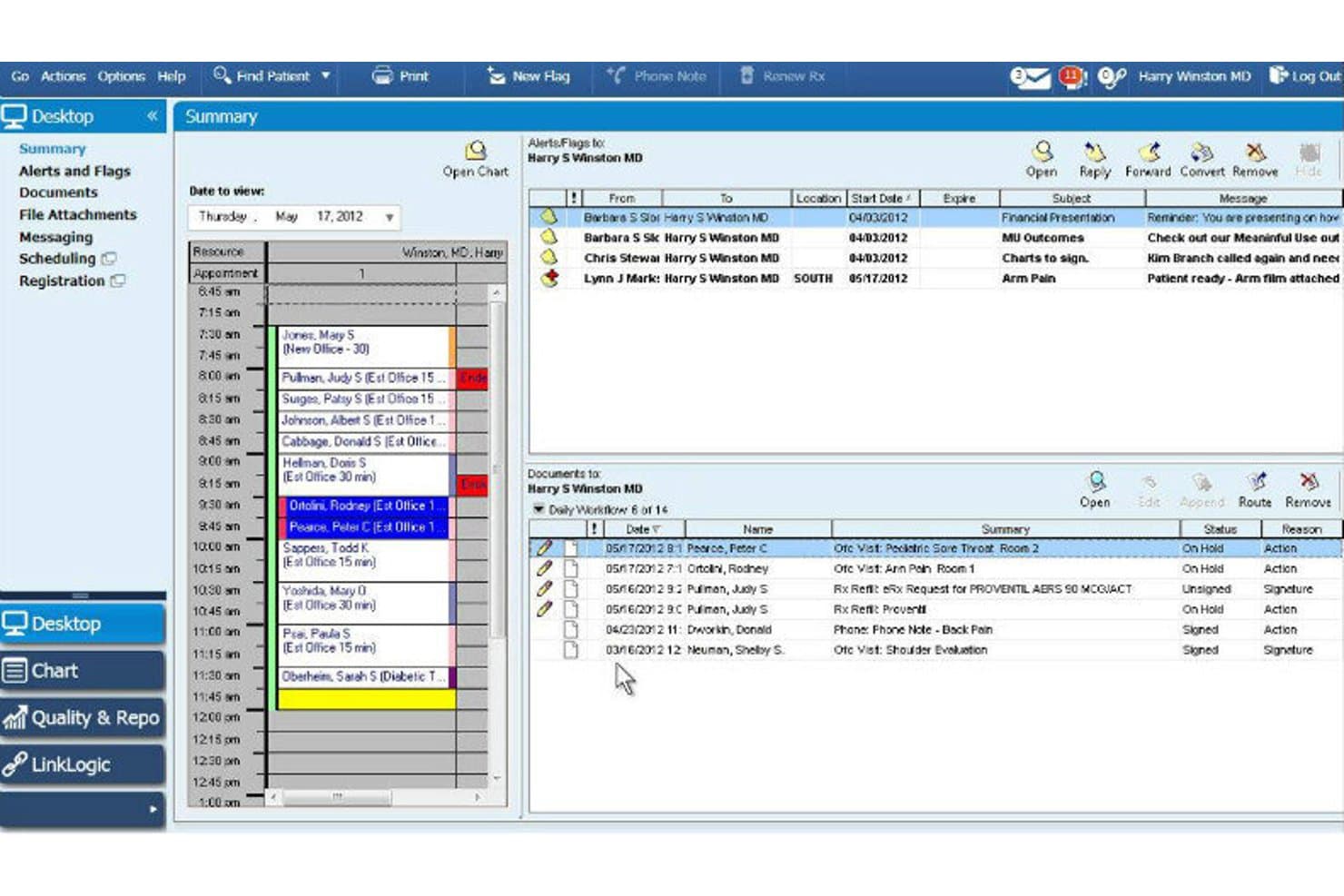
Task: Click the Remove icon in Documents panel
Action: 1308,489
